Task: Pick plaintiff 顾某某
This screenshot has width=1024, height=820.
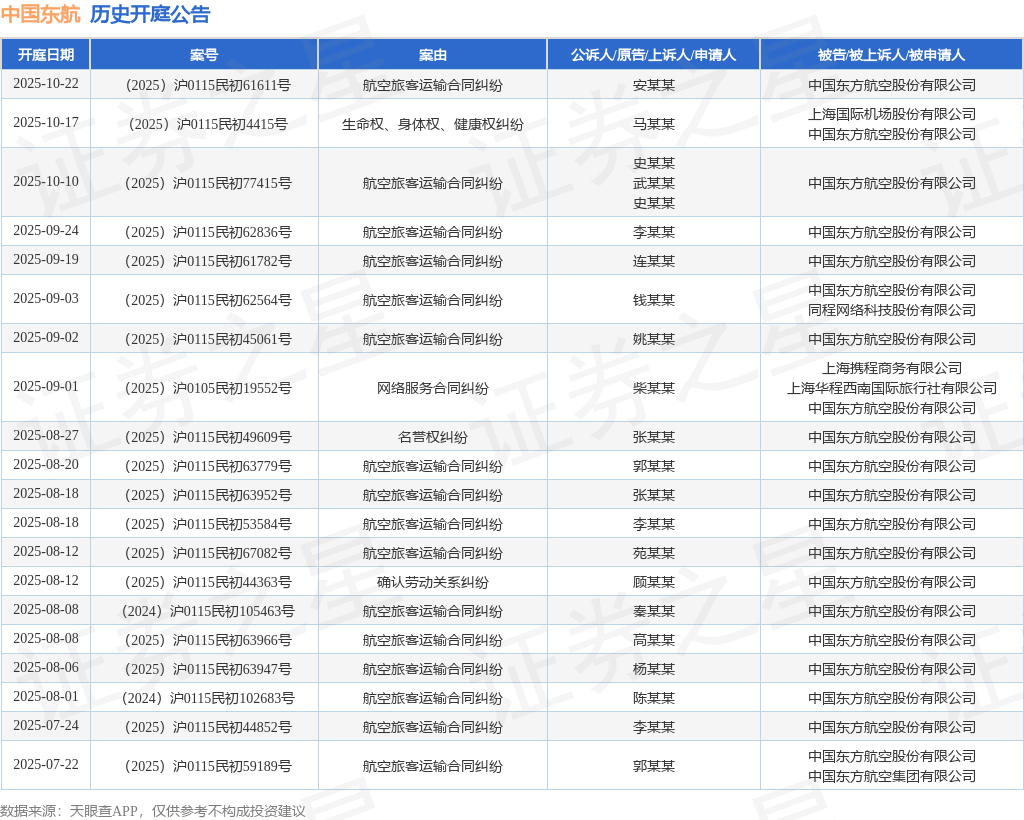Action: (653, 582)
